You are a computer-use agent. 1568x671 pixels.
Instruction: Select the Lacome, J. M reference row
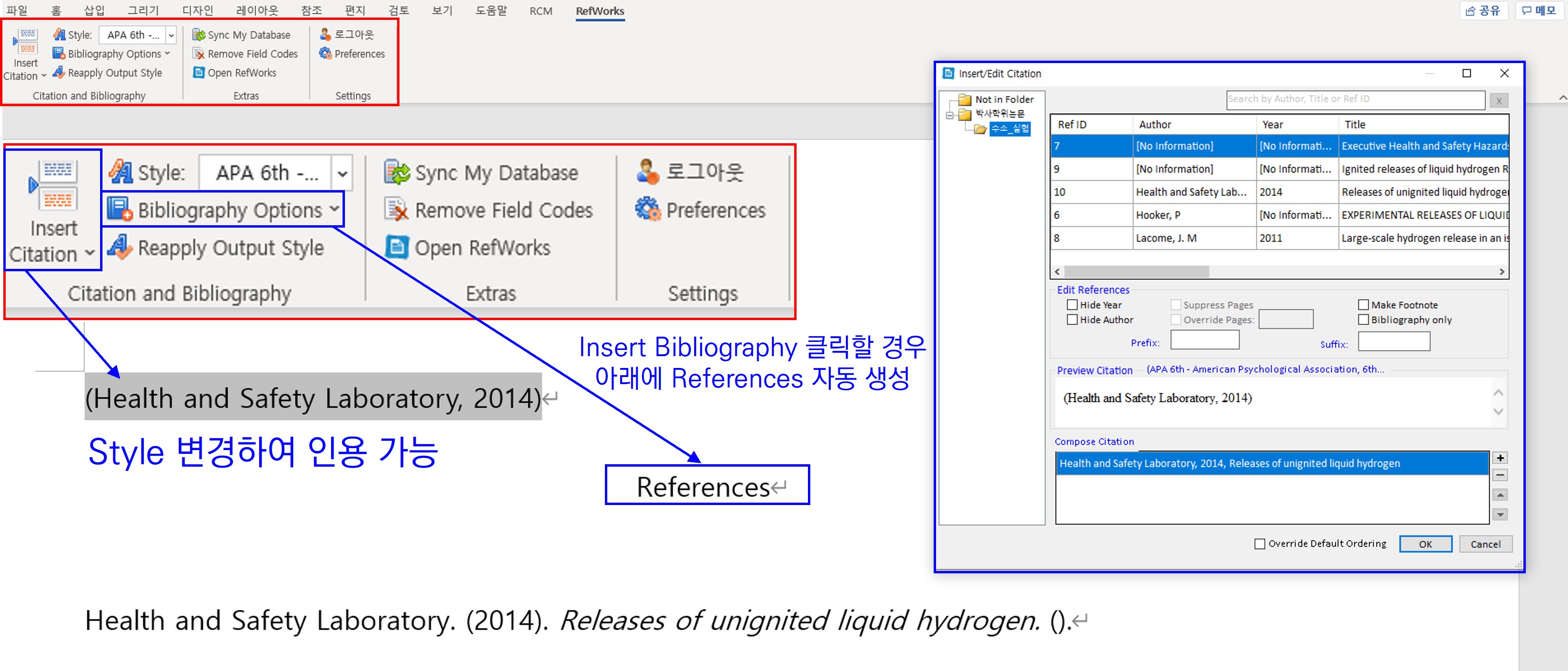coord(1280,238)
